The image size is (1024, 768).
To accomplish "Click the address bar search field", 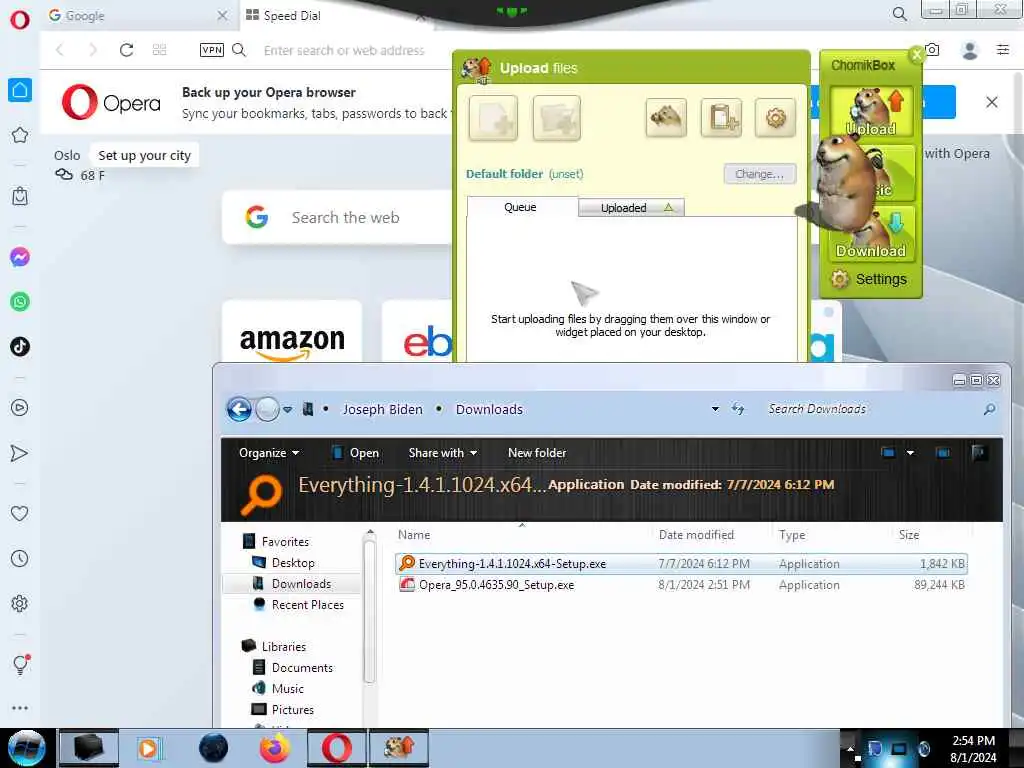I will click(x=344, y=50).
